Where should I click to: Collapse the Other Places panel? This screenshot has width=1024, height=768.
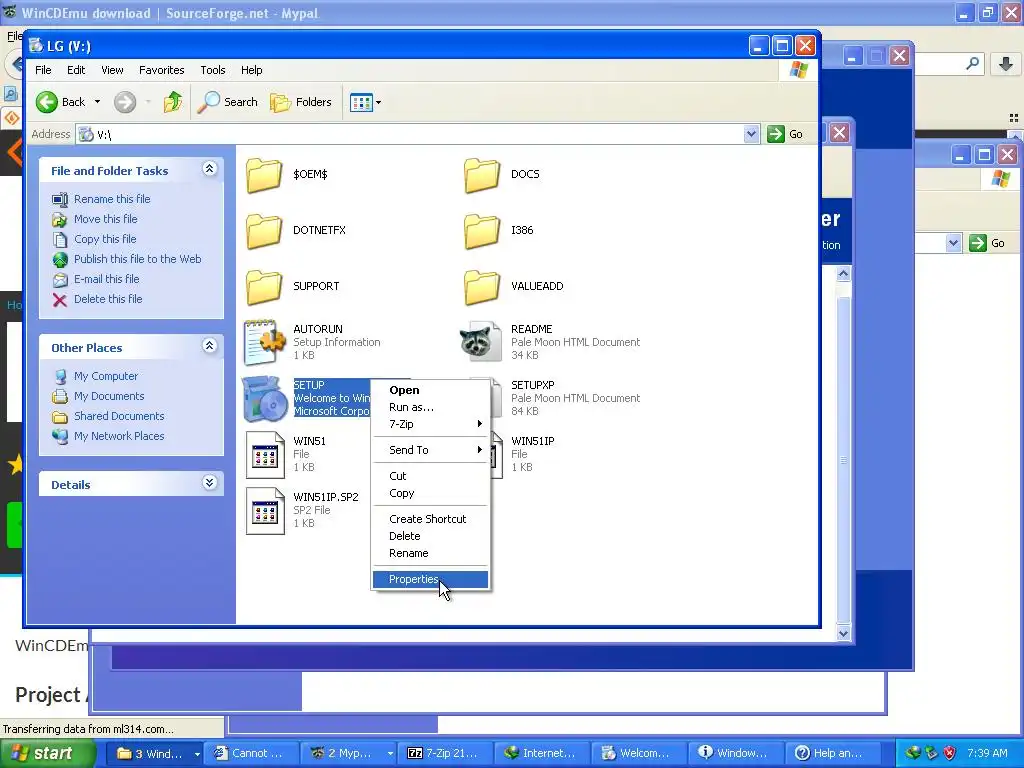(x=209, y=346)
